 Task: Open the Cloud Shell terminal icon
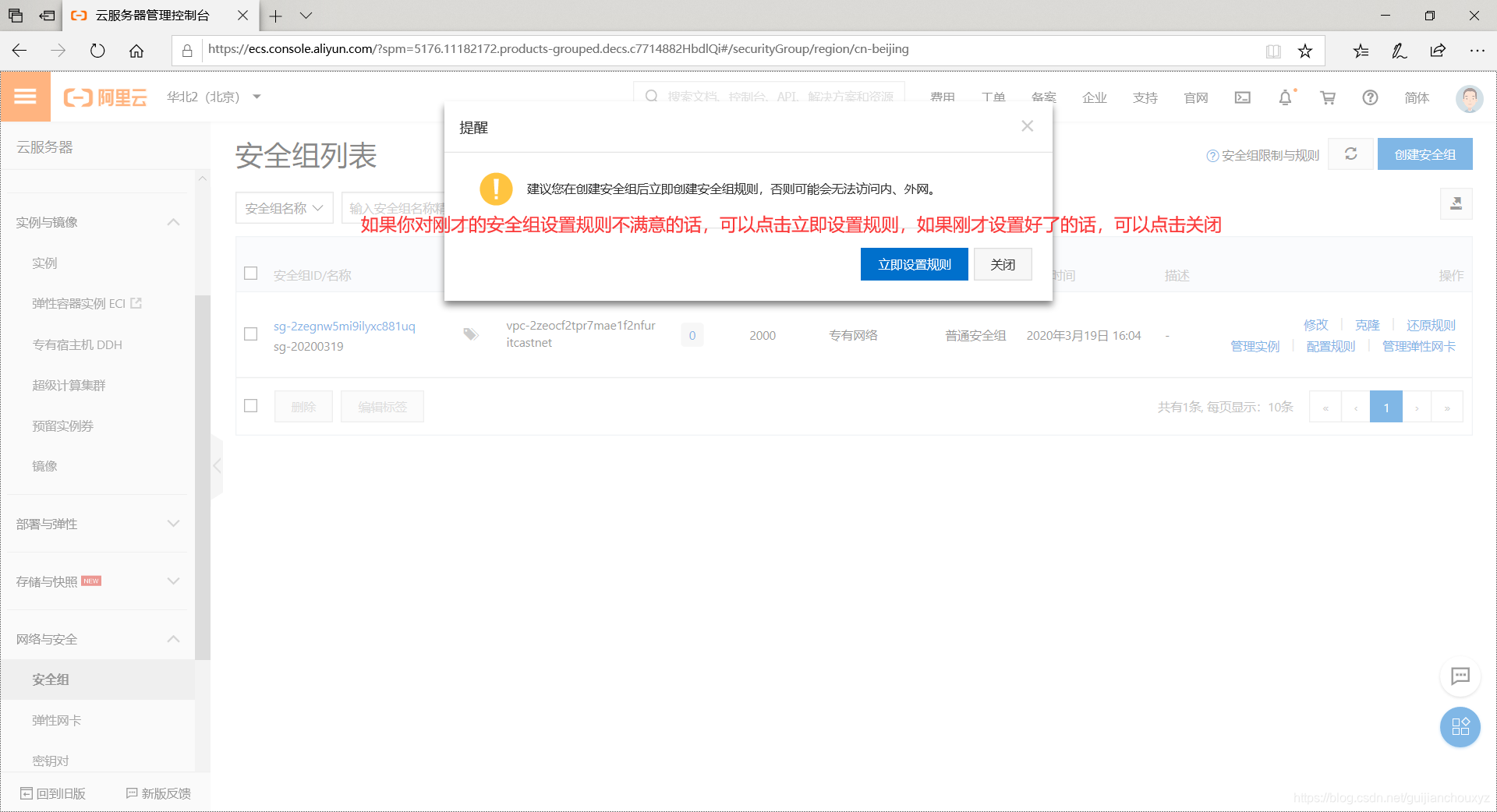click(1243, 97)
